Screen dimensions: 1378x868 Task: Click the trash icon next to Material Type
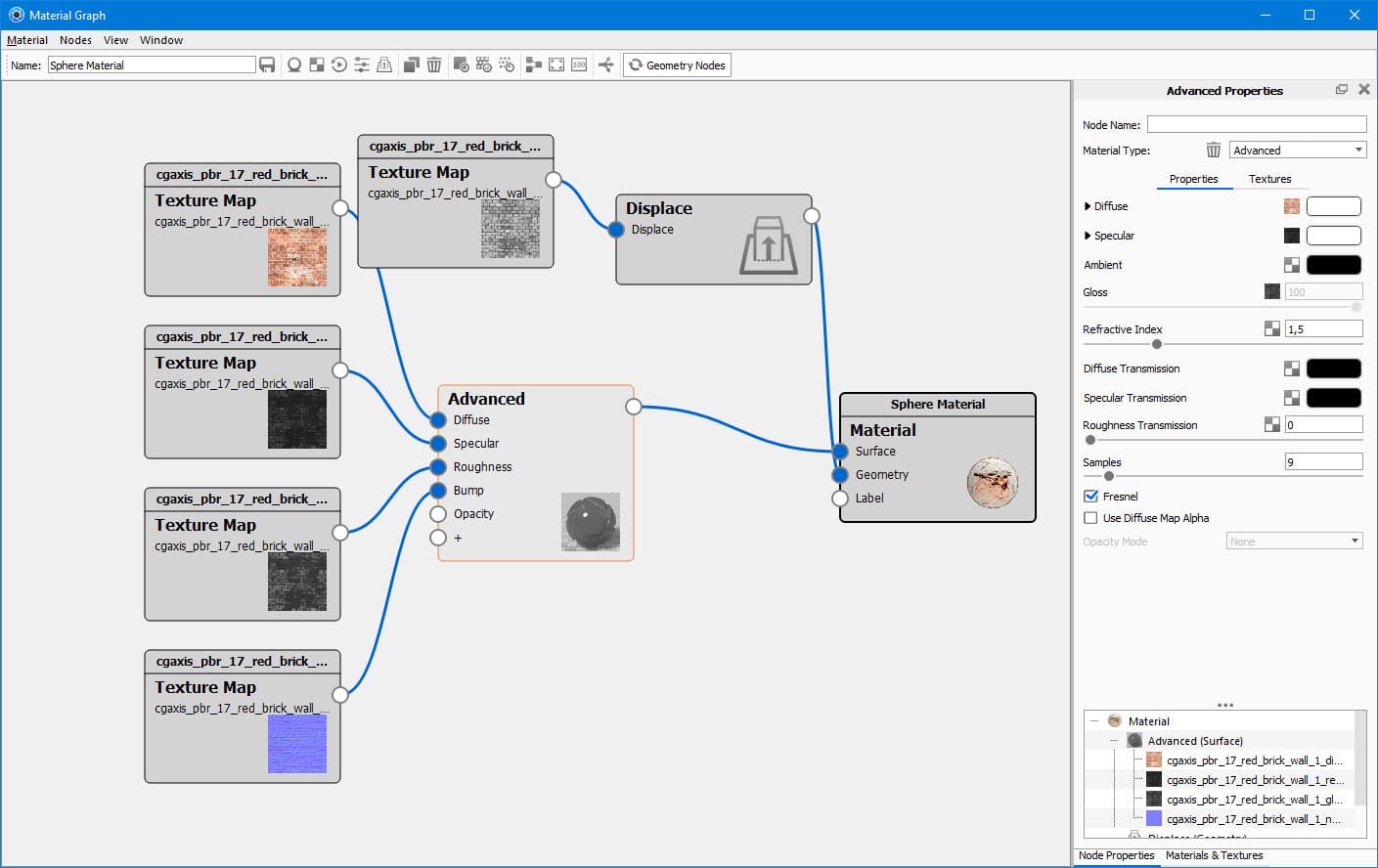click(1213, 150)
